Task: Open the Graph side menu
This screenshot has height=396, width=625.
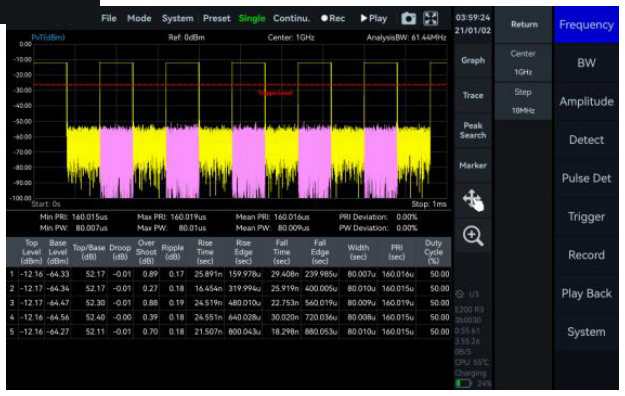Action: pyautogui.click(x=473, y=61)
